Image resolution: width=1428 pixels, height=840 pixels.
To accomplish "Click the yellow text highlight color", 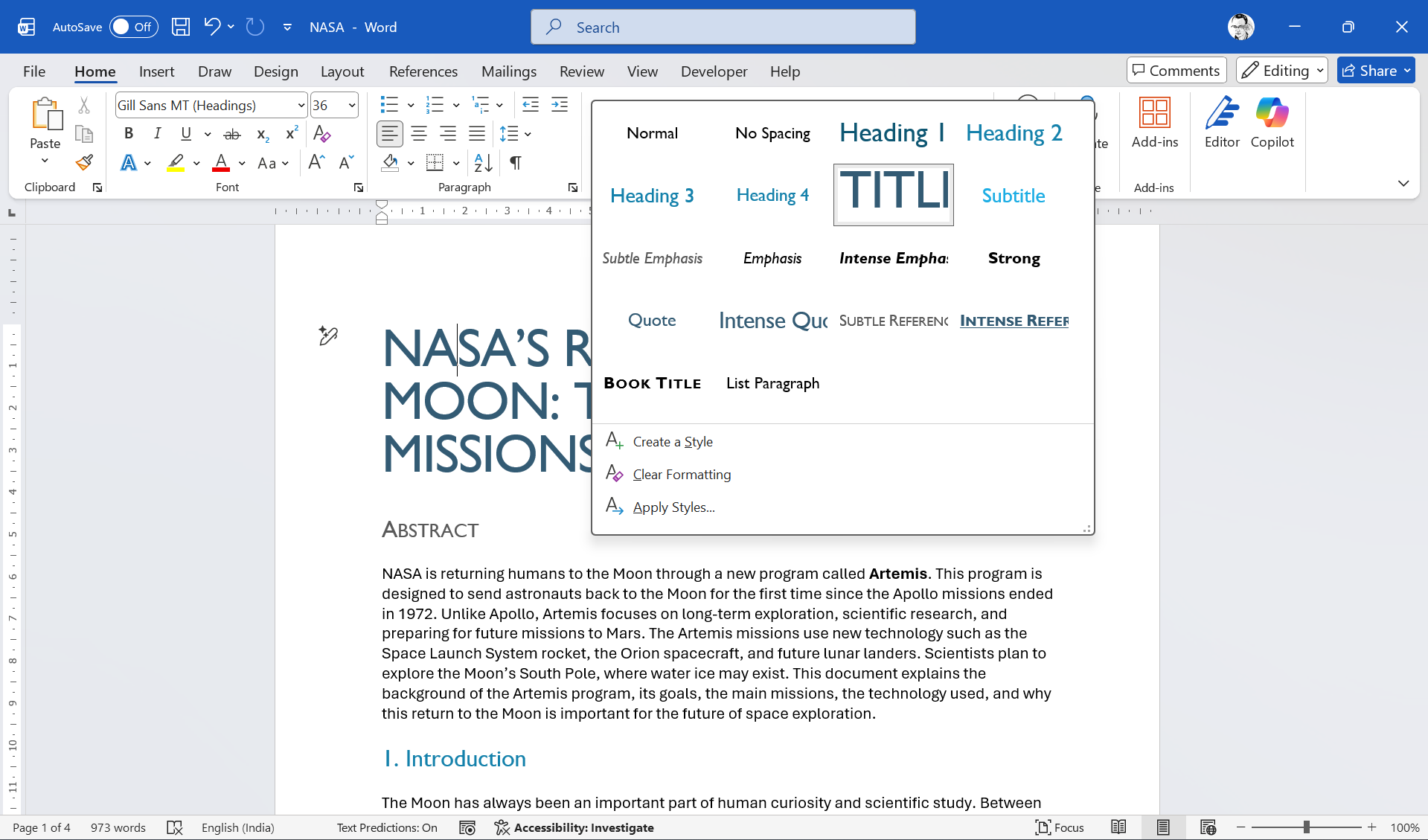I will click(176, 163).
